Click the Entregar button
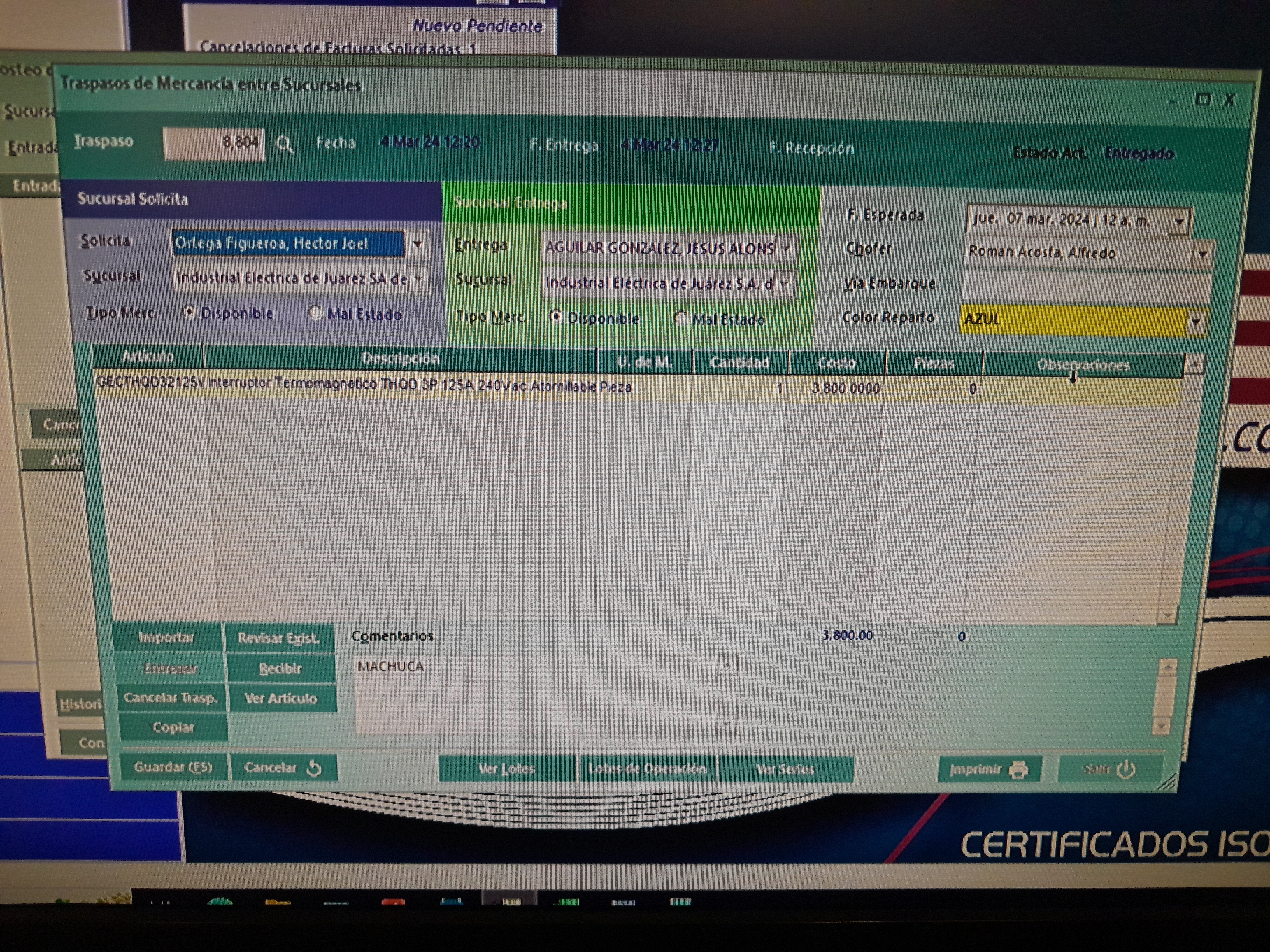This screenshot has width=1270, height=952. click(x=170, y=668)
